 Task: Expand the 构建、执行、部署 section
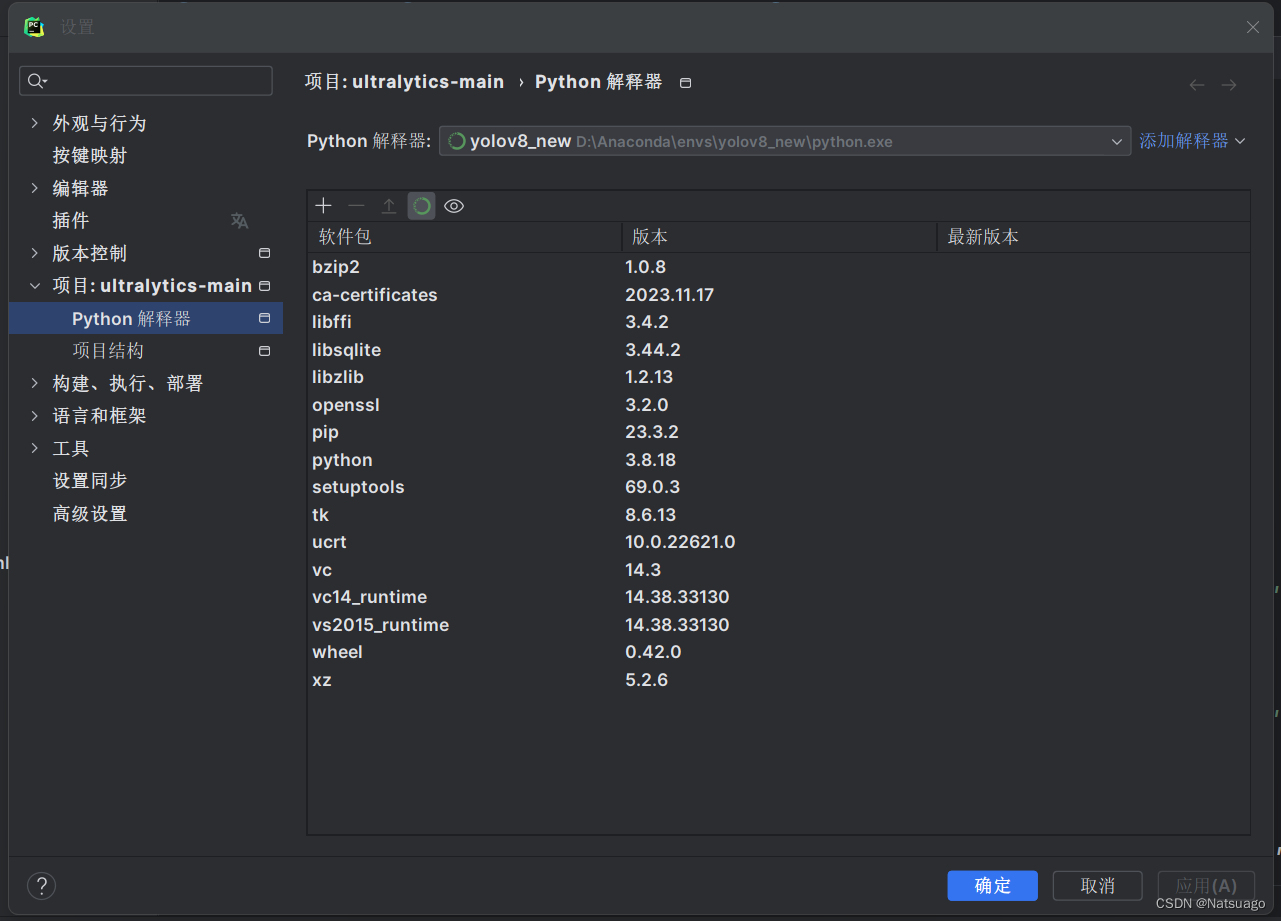(34, 383)
